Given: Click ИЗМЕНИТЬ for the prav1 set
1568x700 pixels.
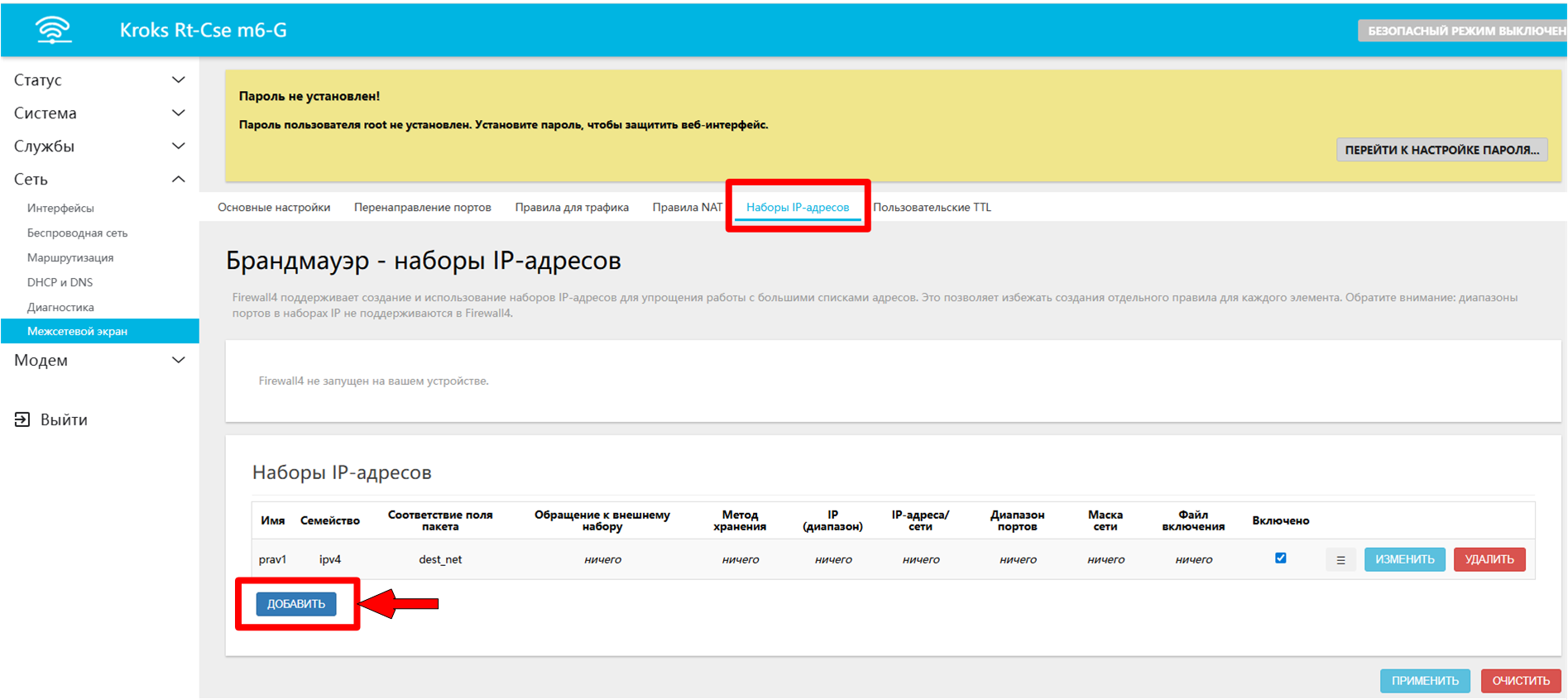Looking at the screenshot, I should [x=1404, y=560].
